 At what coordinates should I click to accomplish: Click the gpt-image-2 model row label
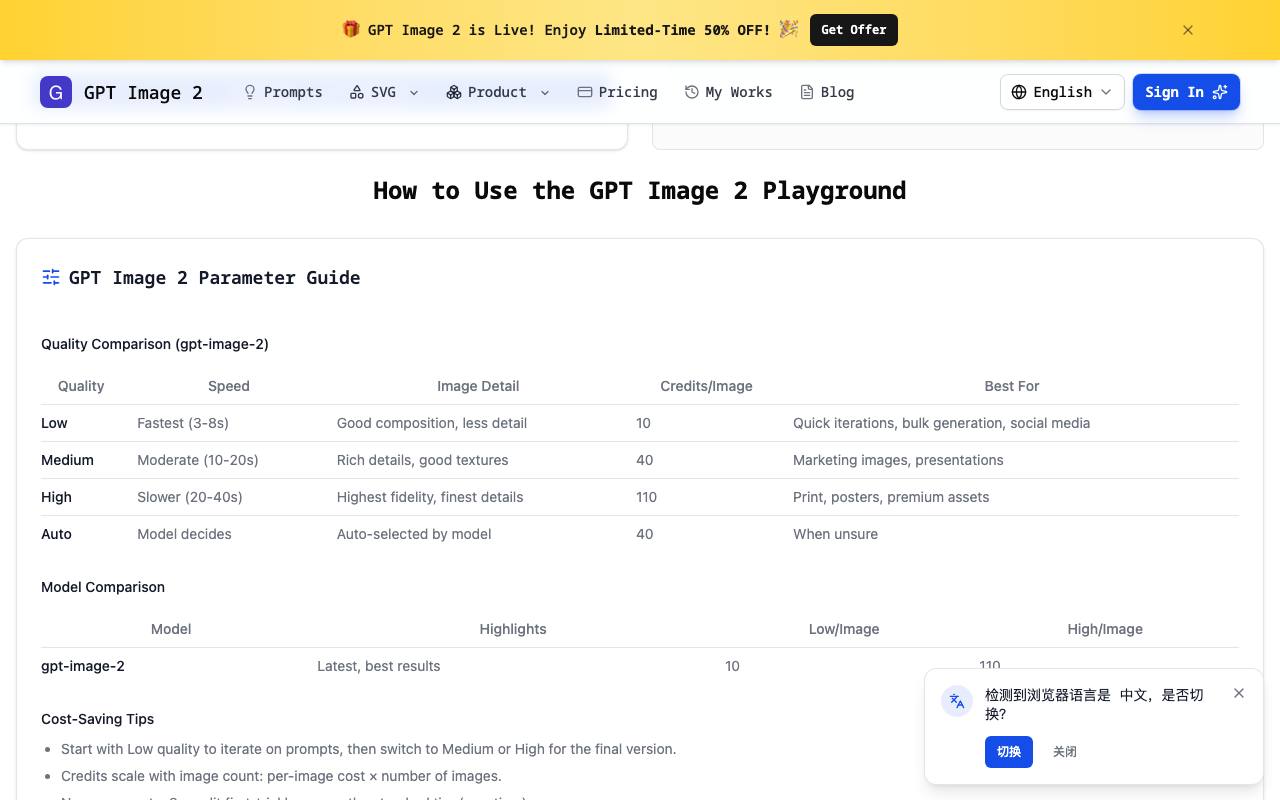pyautogui.click(x=83, y=666)
